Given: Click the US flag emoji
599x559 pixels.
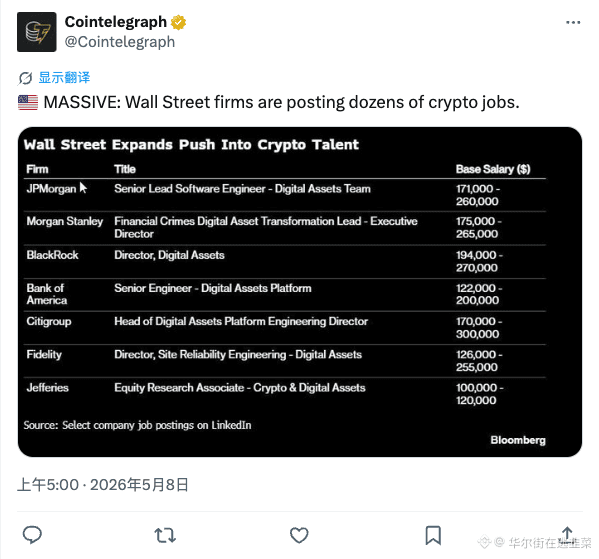Looking at the screenshot, I should pos(28,103).
